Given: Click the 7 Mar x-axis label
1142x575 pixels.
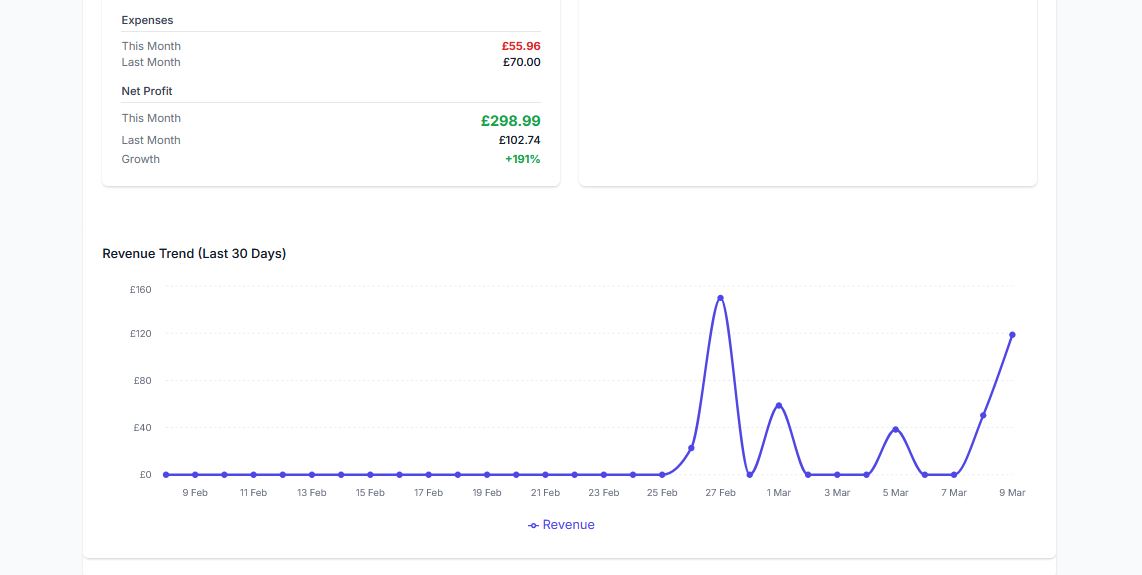Looking at the screenshot, I should click(953, 493).
